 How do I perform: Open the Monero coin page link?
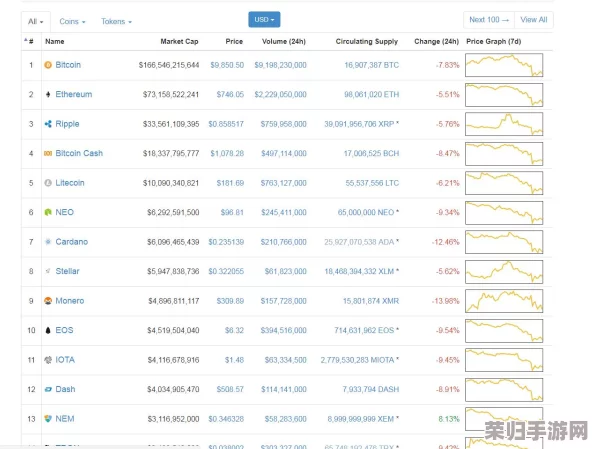[x=70, y=301]
